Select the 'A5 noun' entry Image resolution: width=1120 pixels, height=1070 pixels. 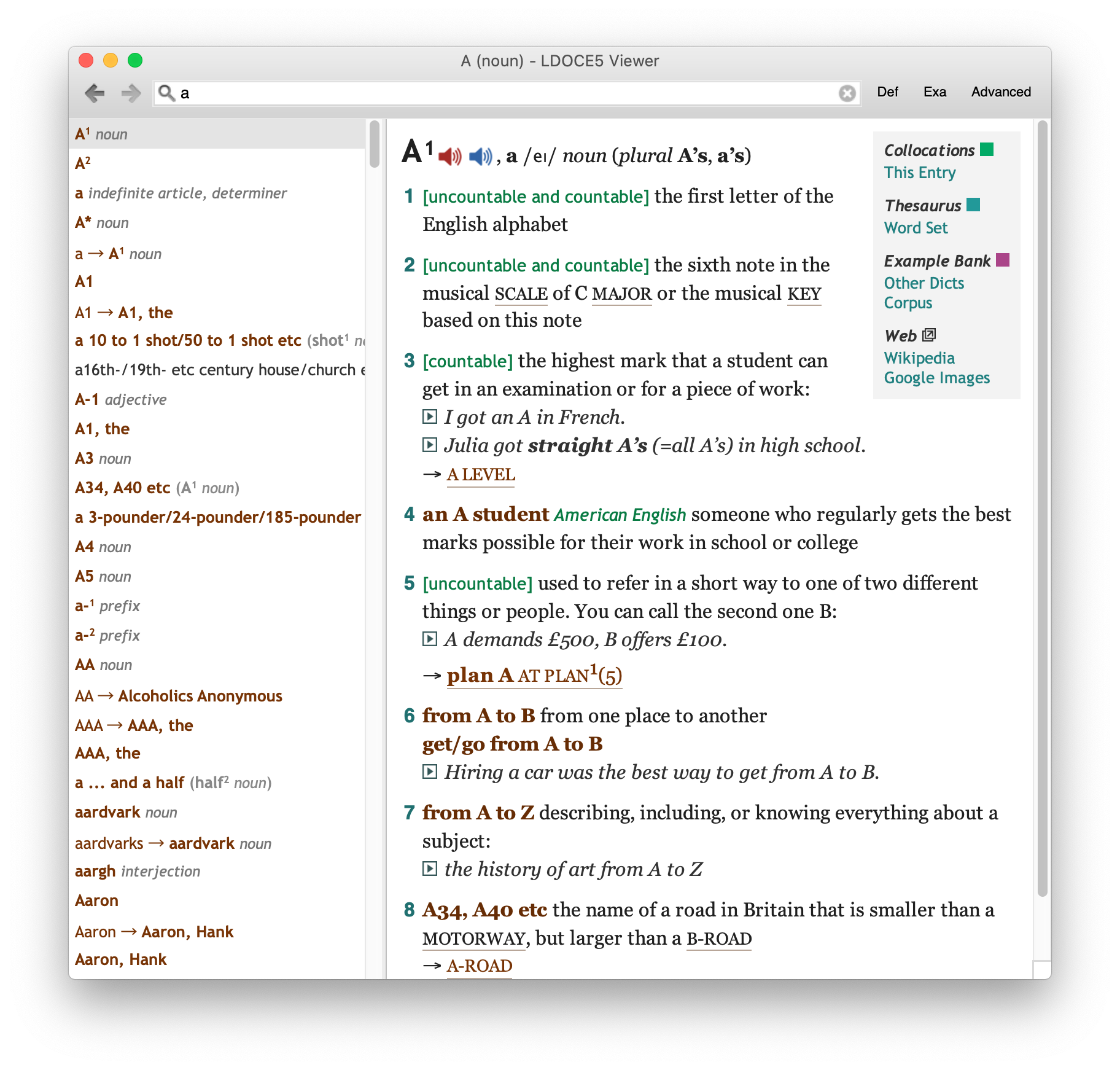pyautogui.click(x=217, y=576)
